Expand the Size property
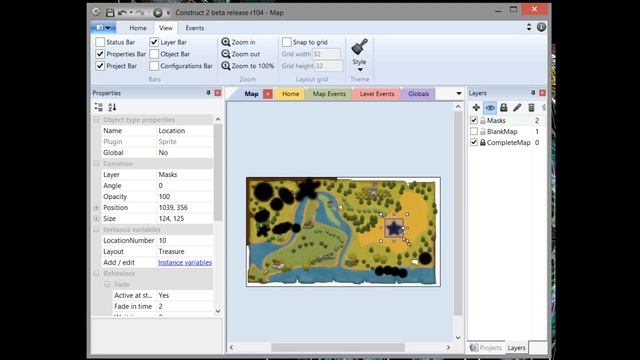Image resolution: width=640 pixels, height=360 pixels. 96,219
